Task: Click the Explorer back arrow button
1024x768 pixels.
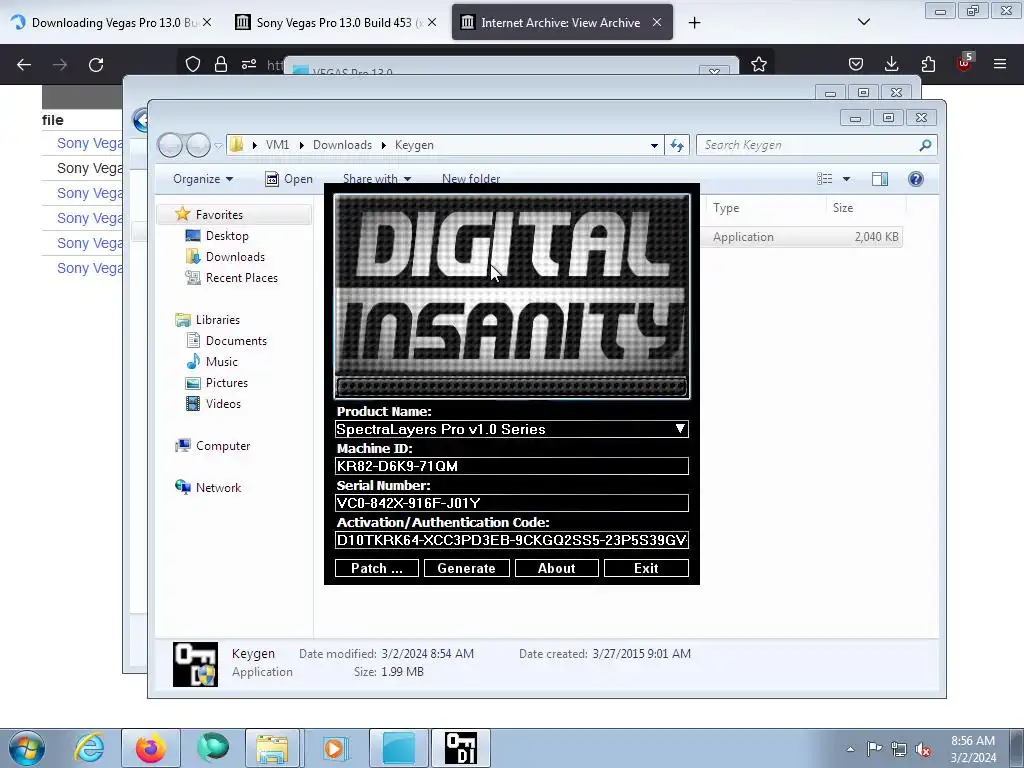Action: (x=170, y=145)
